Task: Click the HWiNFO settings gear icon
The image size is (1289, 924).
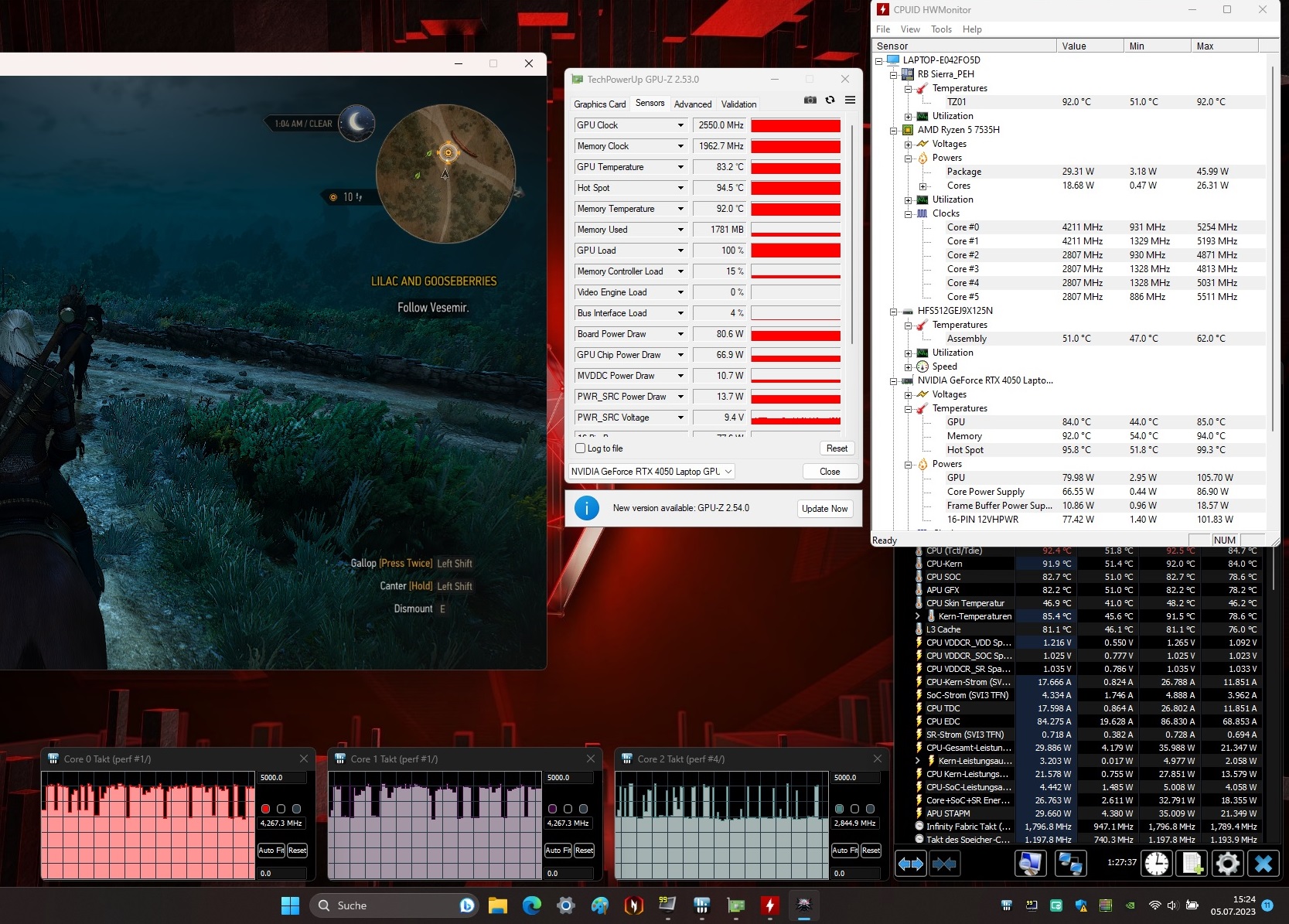Action: point(1227,863)
